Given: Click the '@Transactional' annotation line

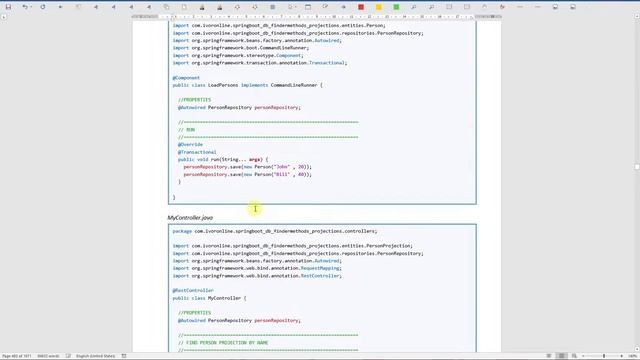Looking at the screenshot, I should click(x=197, y=152).
